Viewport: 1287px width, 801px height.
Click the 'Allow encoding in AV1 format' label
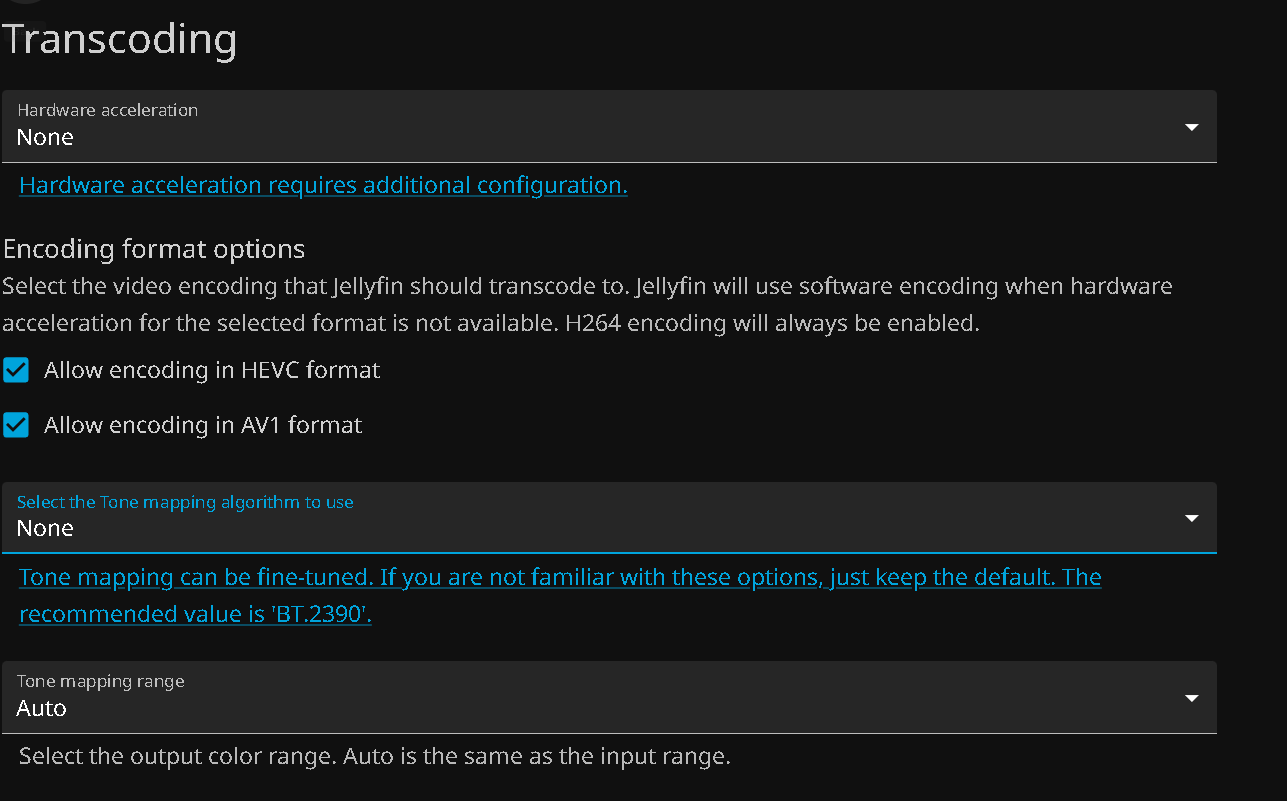203,426
